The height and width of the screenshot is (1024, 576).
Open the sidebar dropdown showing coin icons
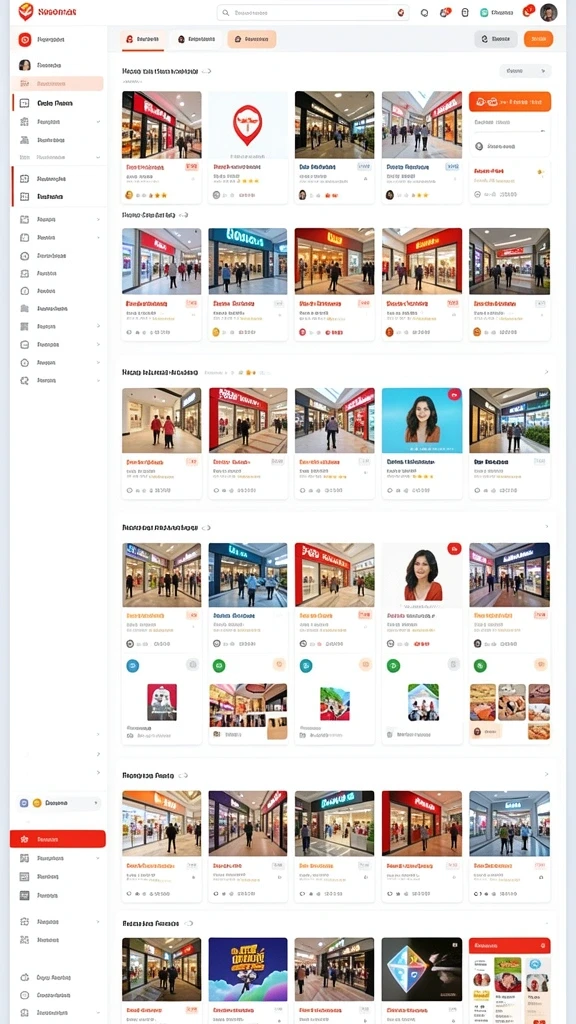pos(59,803)
